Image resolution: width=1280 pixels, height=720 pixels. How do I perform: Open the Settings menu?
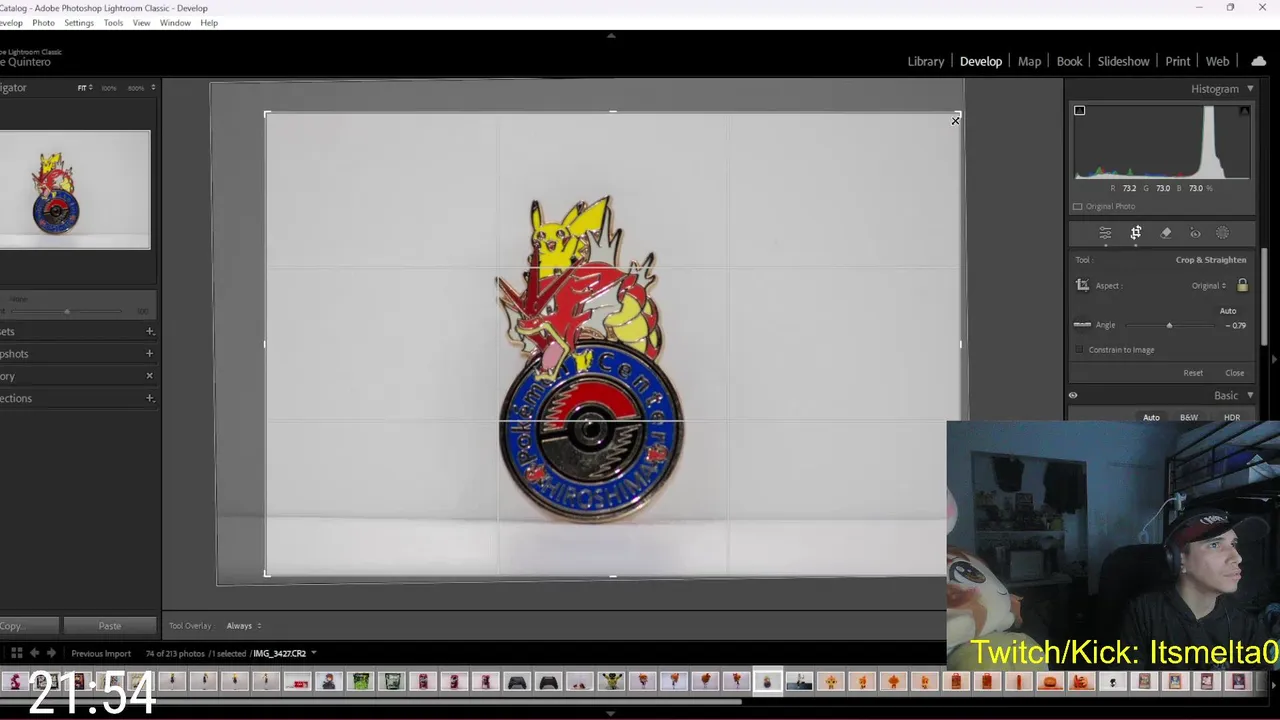(79, 23)
